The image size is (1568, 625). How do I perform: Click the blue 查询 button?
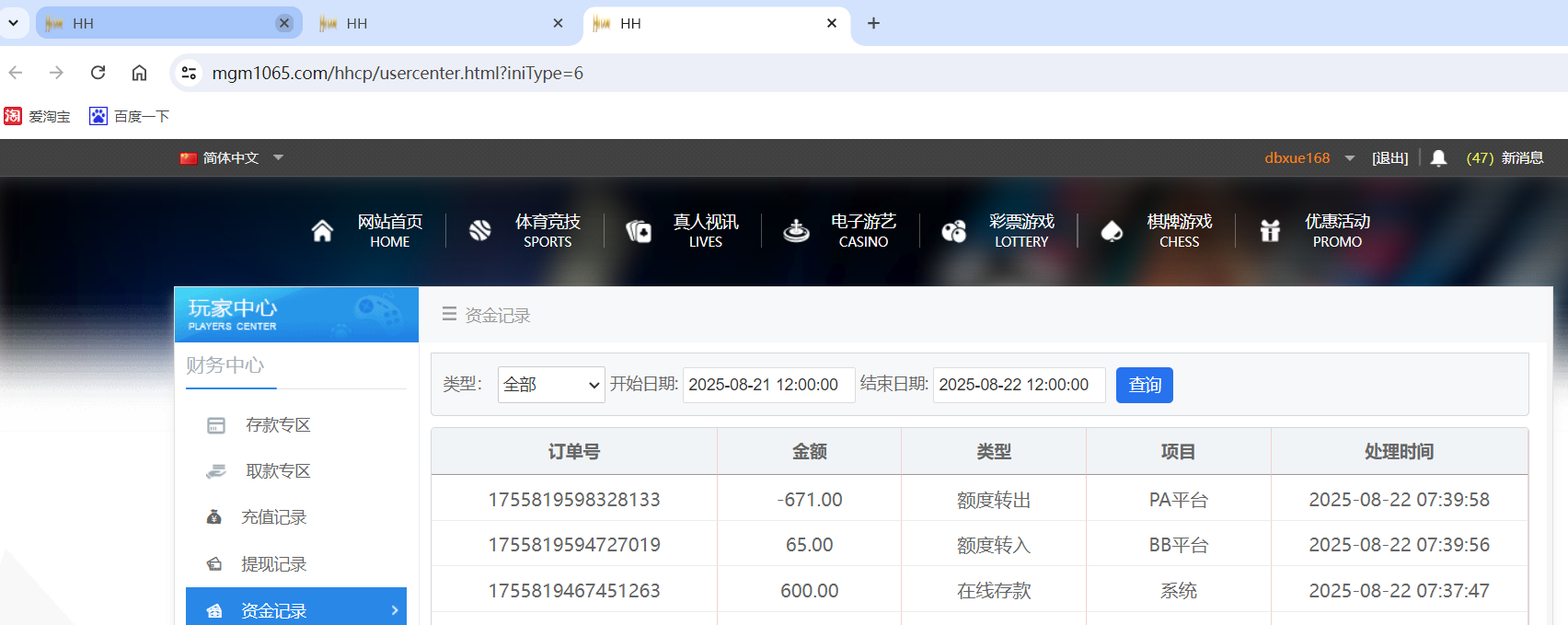[x=1144, y=385]
